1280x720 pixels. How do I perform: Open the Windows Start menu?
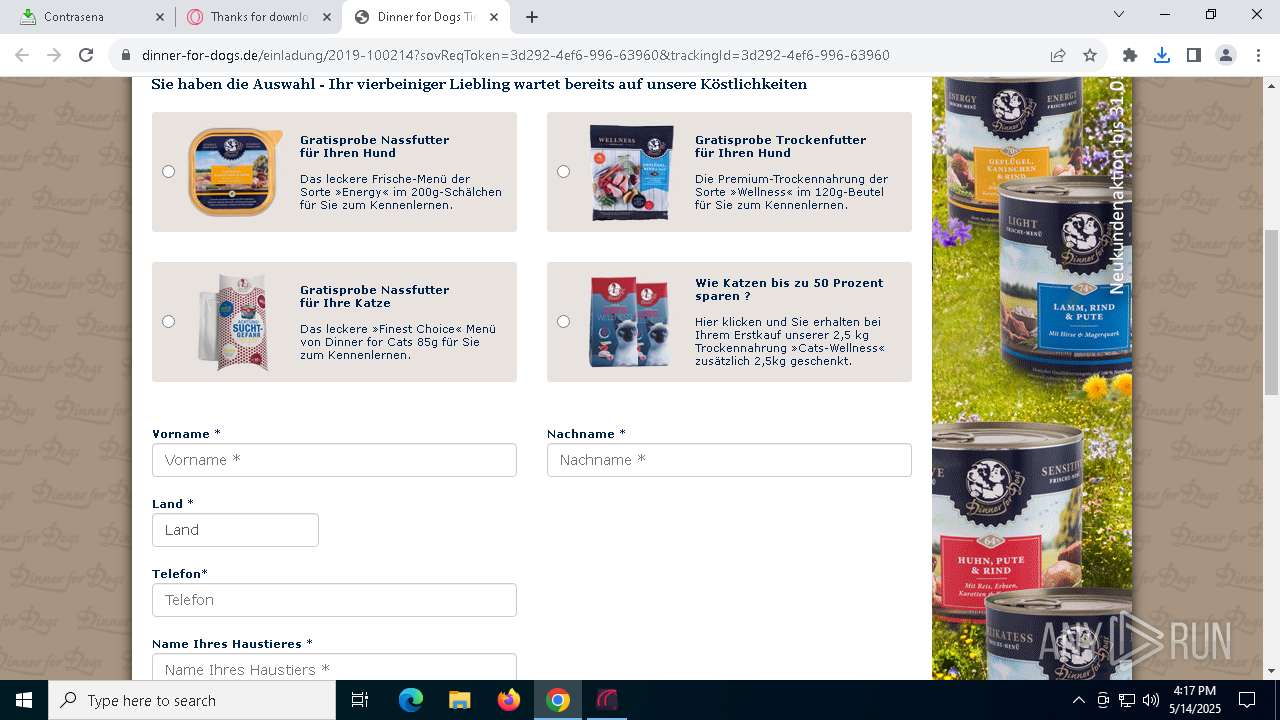[x=24, y=700]
